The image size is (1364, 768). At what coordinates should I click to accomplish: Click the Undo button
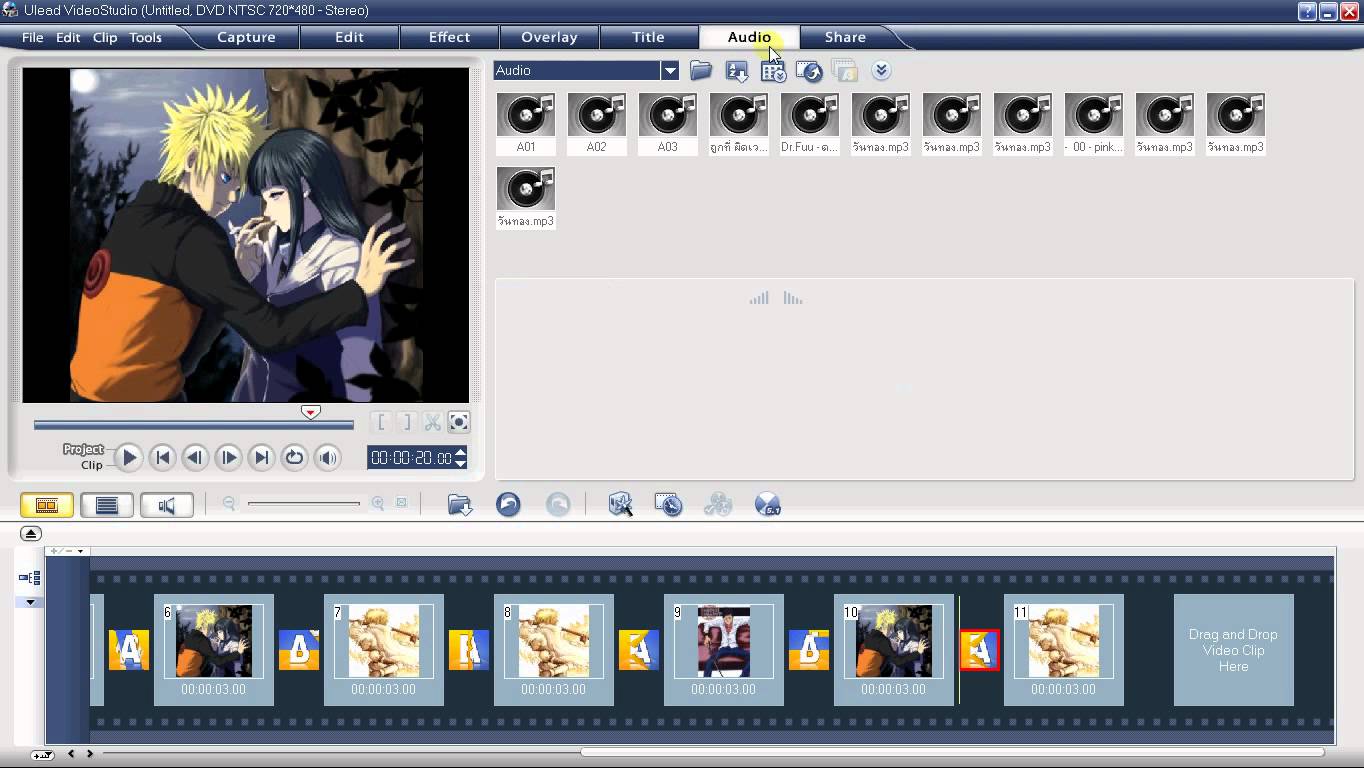click(x=508, y=504)
